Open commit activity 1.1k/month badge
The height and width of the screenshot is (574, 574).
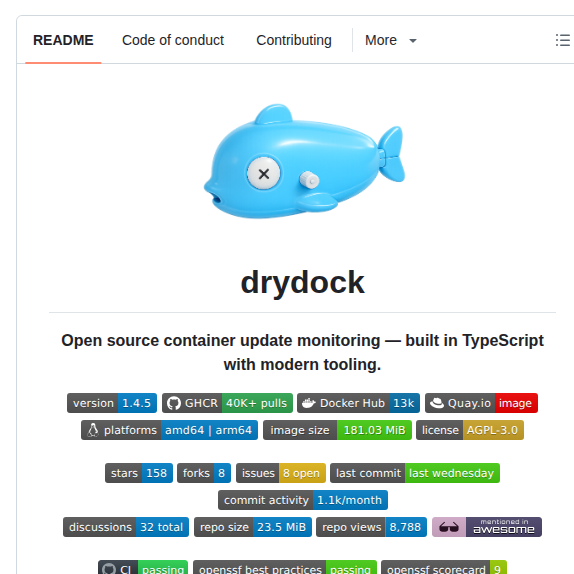(x=303, y=500)
